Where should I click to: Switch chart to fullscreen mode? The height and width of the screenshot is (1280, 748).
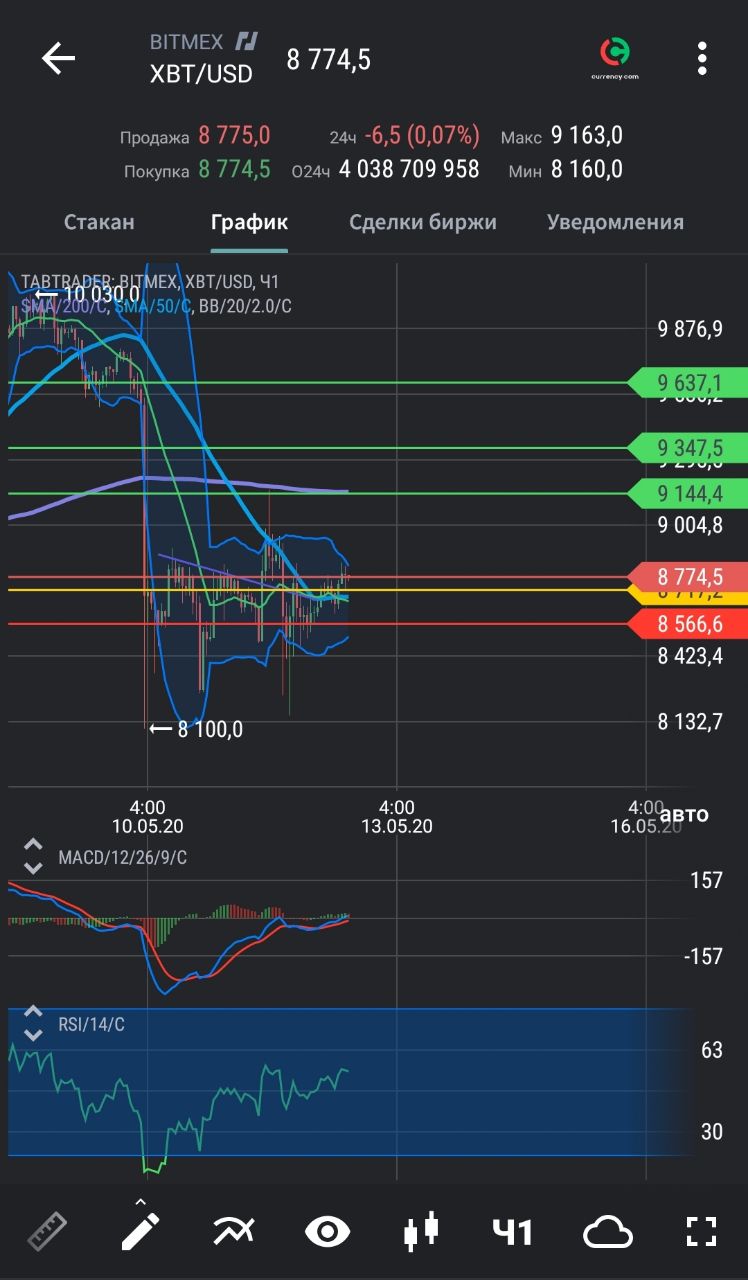tap(702, 1232)
